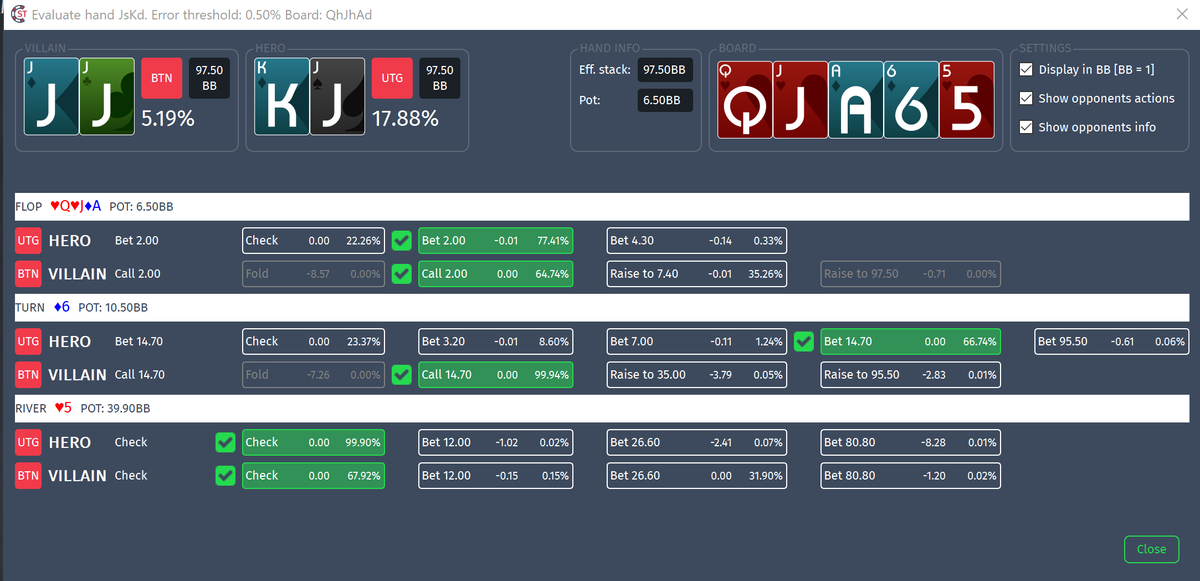Toggle the checkmark on hero's river Check
The width and height of the screenshot is (1200, 581).
(x=224, y=442)
